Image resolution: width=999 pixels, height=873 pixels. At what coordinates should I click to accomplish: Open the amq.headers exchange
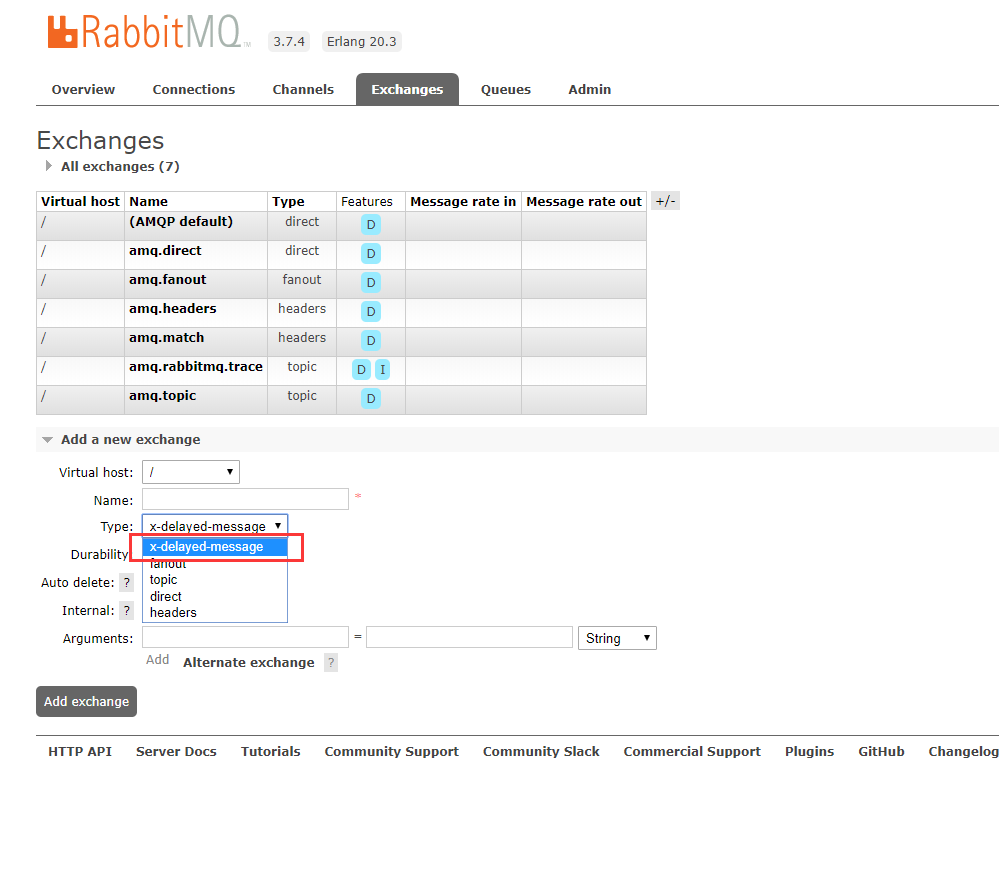pyautogui.click(x=173, y=308)
